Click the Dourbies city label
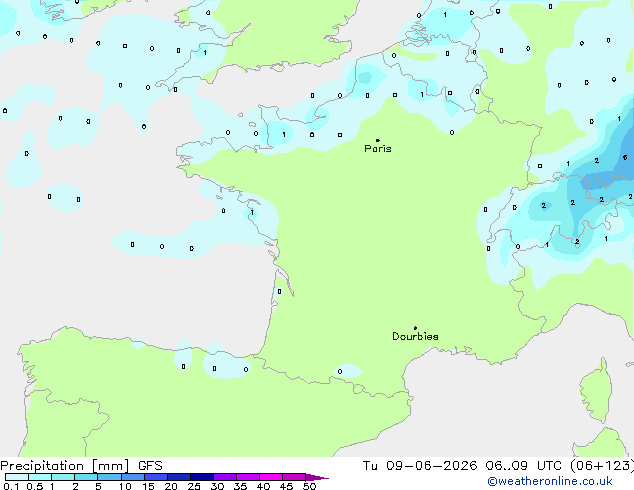The width and height of the screenshot is (634, 490). [x=415, y=336]
